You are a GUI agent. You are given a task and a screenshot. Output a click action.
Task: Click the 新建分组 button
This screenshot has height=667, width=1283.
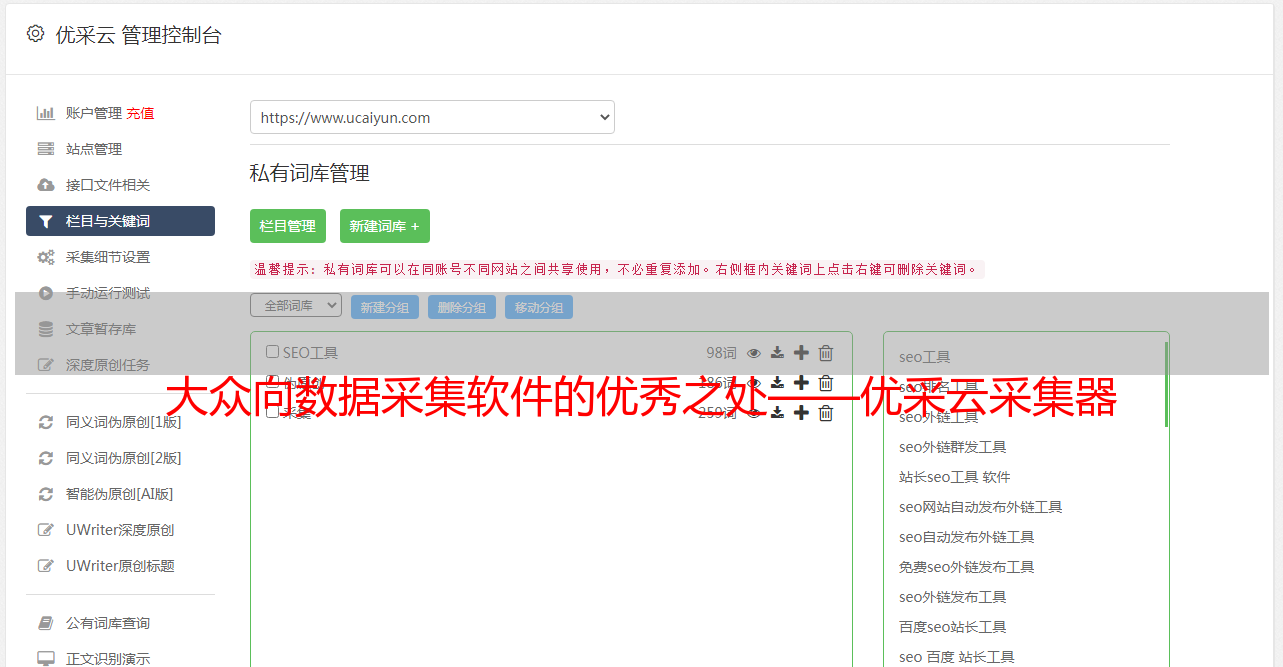point(385,307)
